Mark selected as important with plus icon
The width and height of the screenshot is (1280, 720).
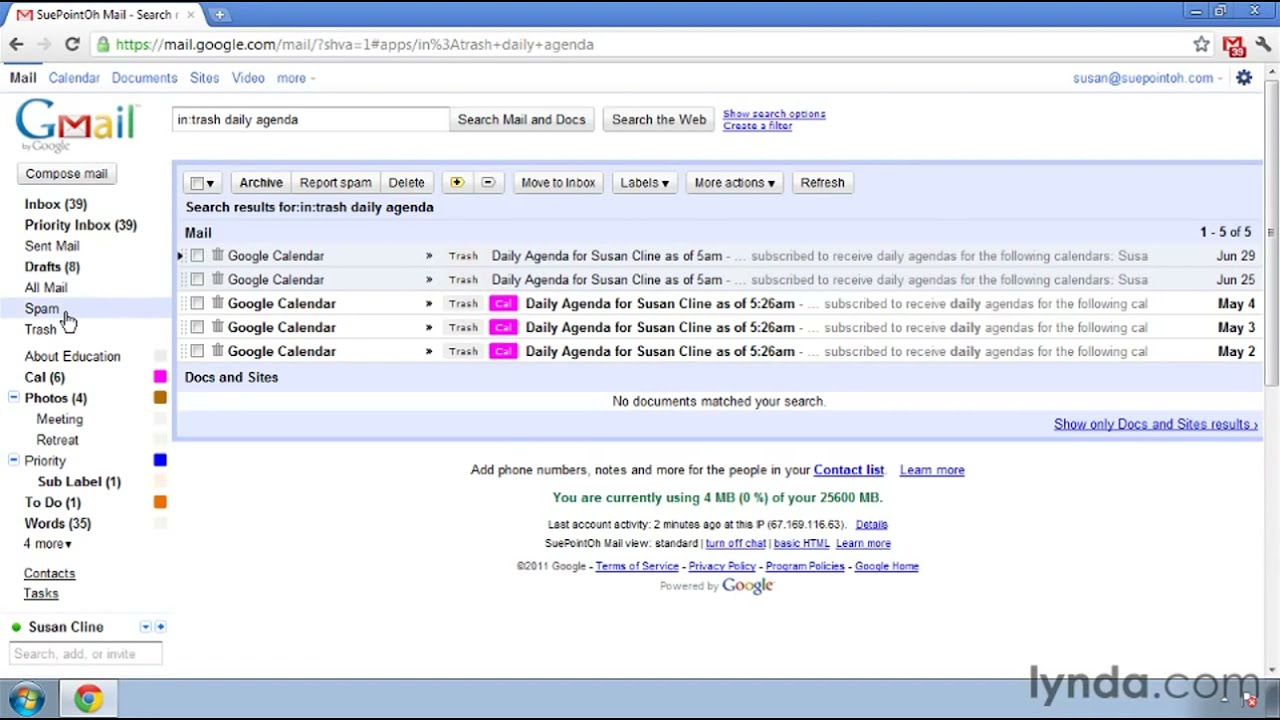pyautogui.click(x=457, y=182)
